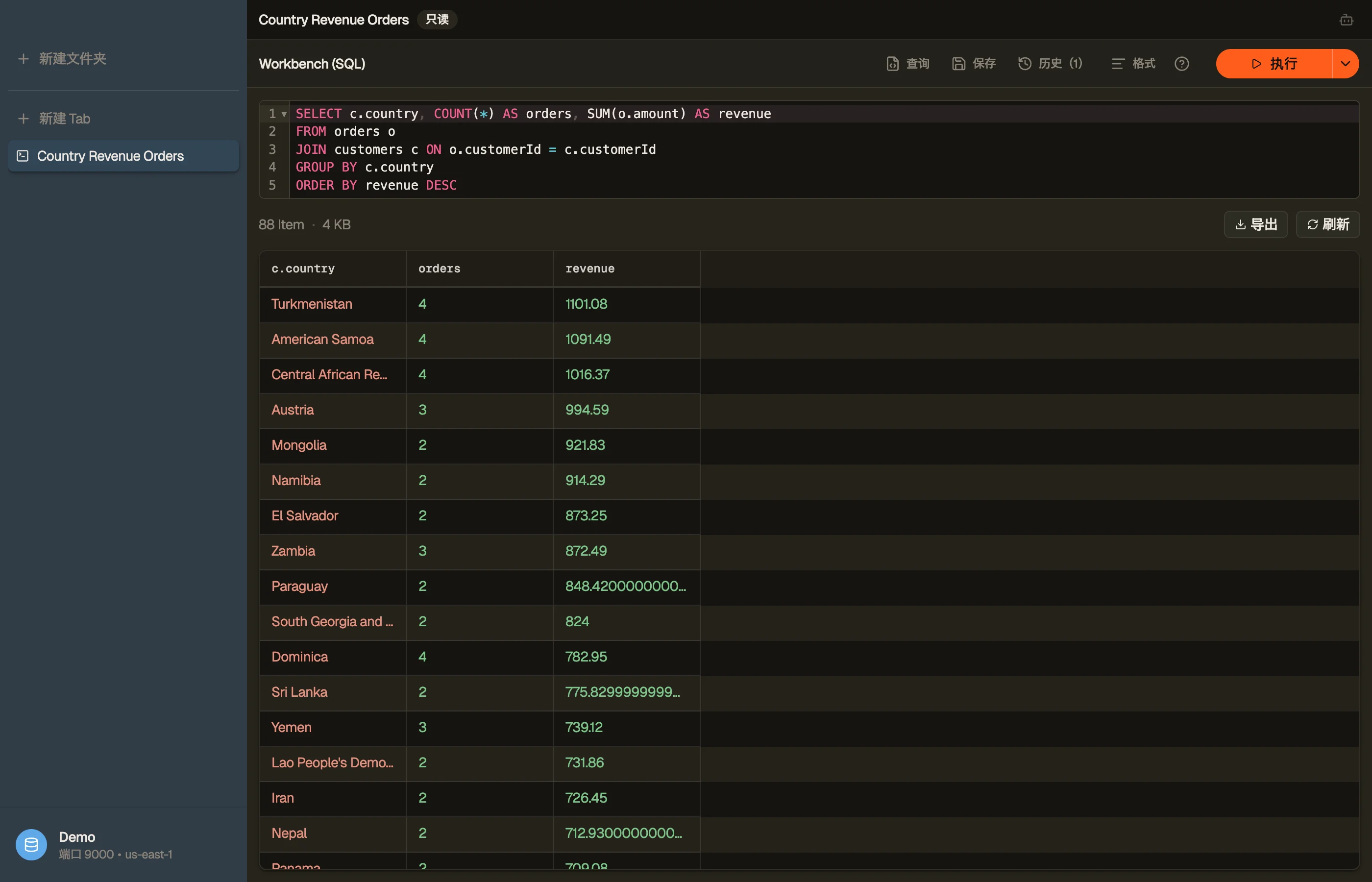Select the Paraguay cell
Viewport: 1372px width, 882px height.
point(333,587)
